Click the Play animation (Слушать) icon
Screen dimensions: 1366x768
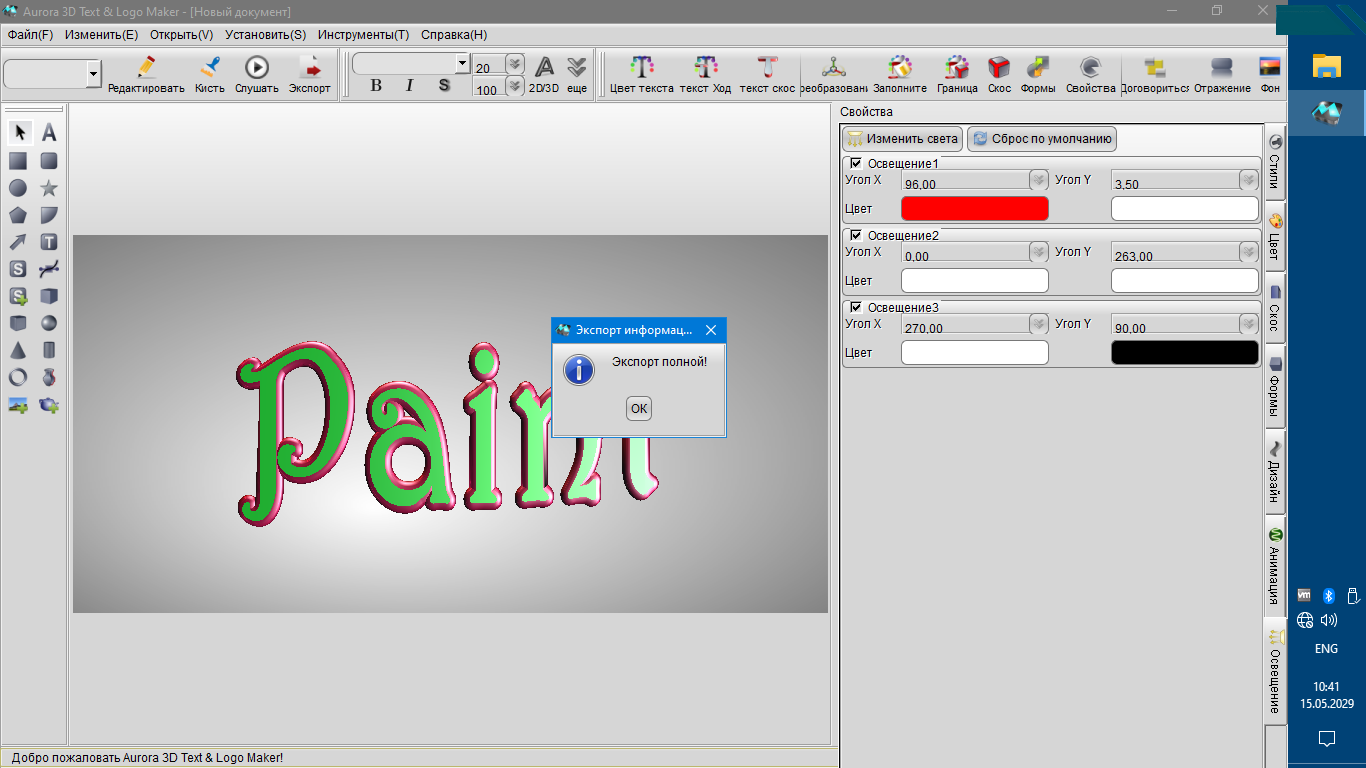pyautogui.click(x=257, y=69)
